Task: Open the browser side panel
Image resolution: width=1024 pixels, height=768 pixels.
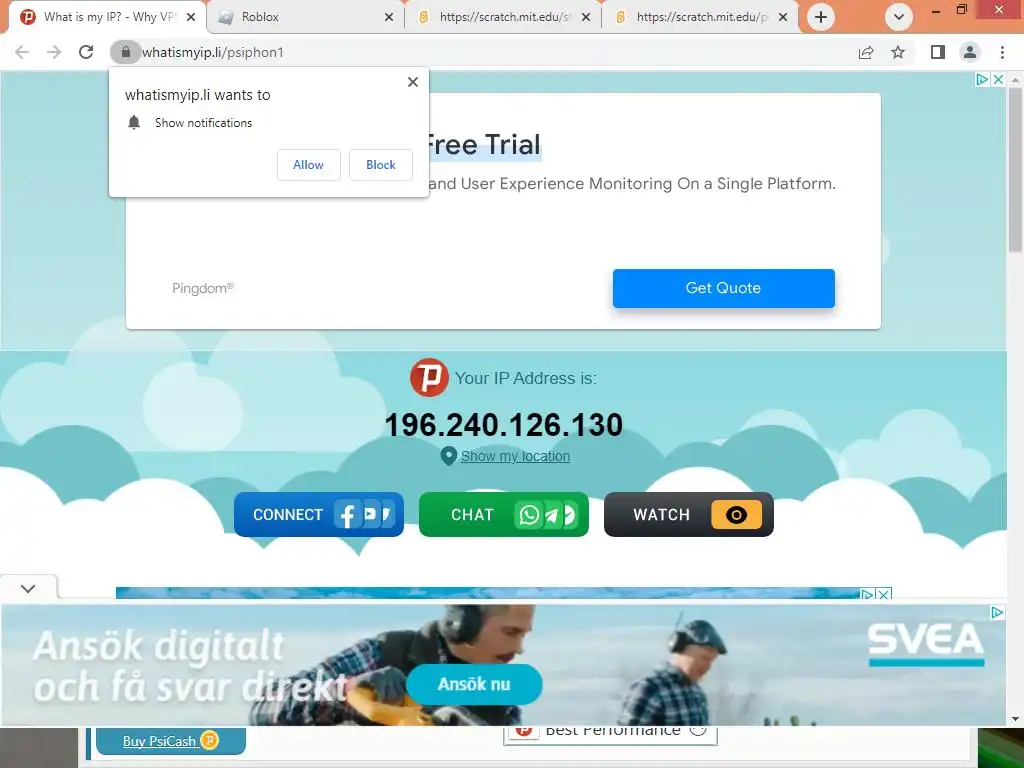Action: tap(938, 52)
